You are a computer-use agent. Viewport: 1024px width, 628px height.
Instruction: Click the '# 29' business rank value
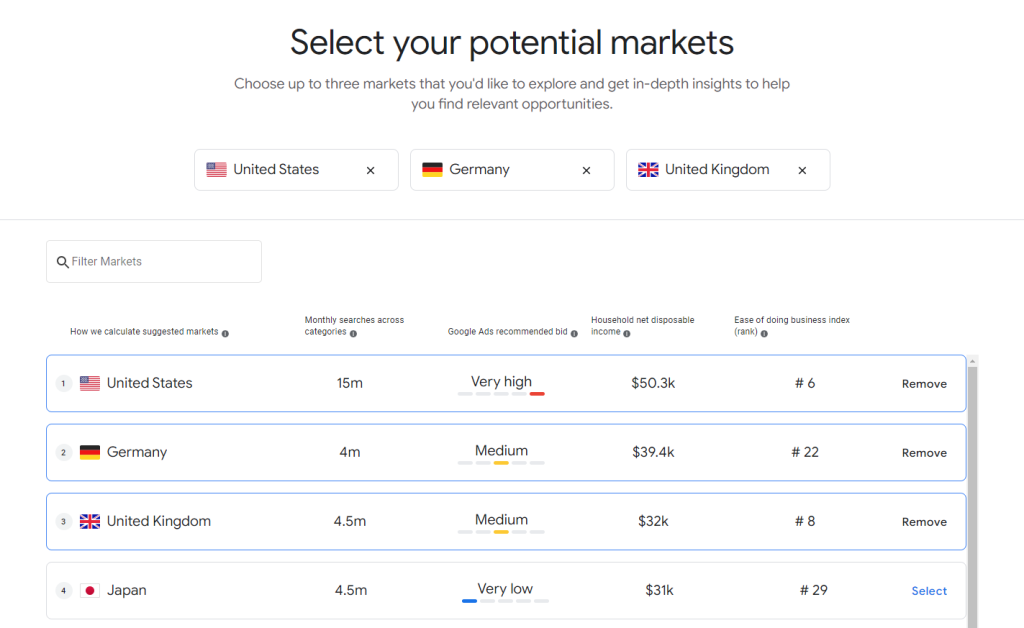click(x=814, y=591)
